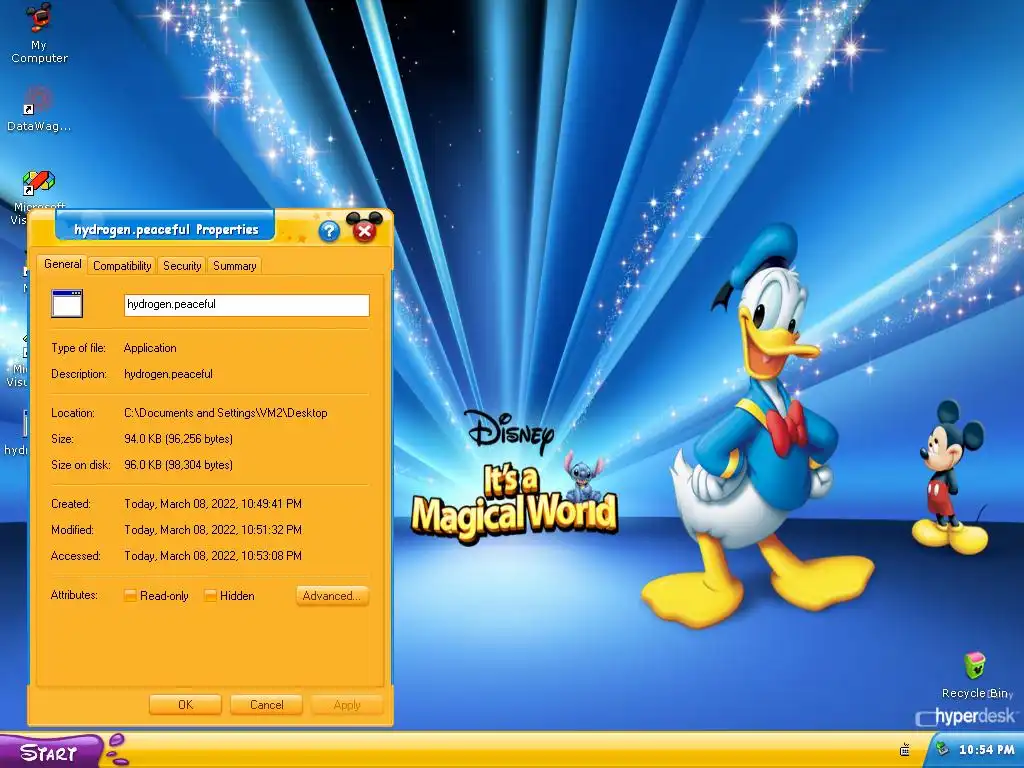Switch to the General tab
The image size is (1024, 768).
click(x=63, y=264)
